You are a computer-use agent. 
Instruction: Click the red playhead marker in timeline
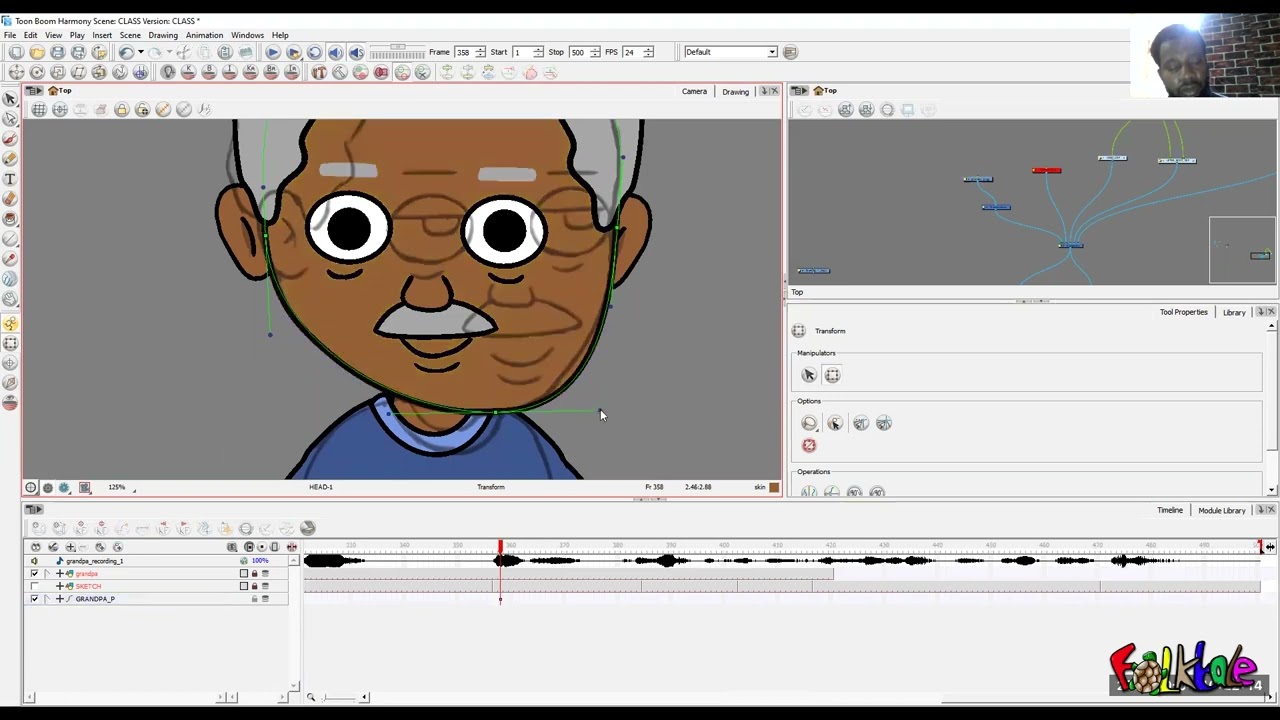point(500,546)
